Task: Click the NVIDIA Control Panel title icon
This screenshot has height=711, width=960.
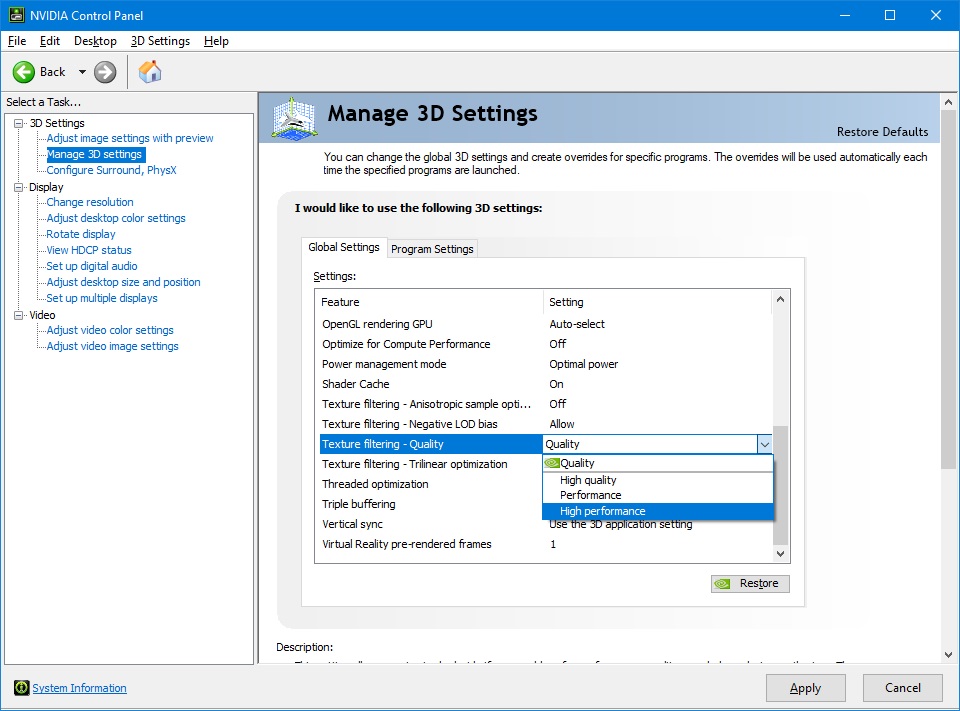Action: [x=16, y=15]
